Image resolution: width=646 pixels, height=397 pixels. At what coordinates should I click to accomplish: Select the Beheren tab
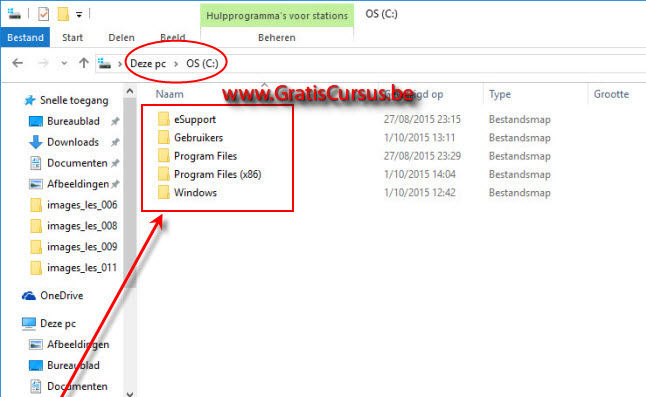(x=277, y=37)
